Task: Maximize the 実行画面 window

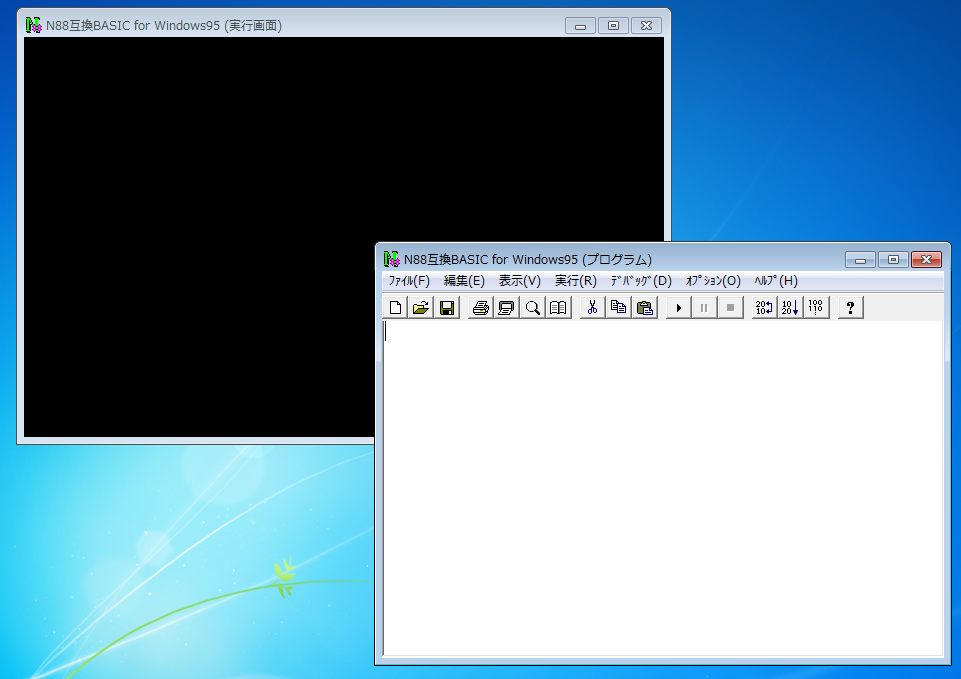Action: click(613, 26)
